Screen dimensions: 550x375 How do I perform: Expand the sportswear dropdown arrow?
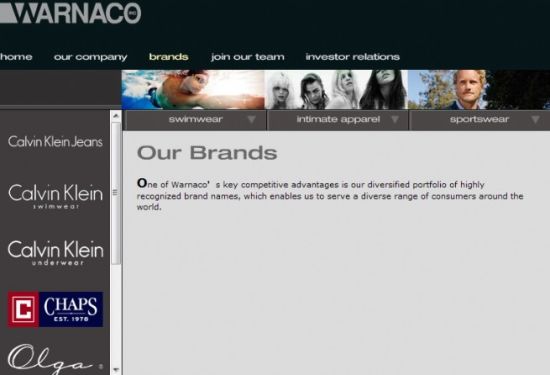(x=535, y=120)
